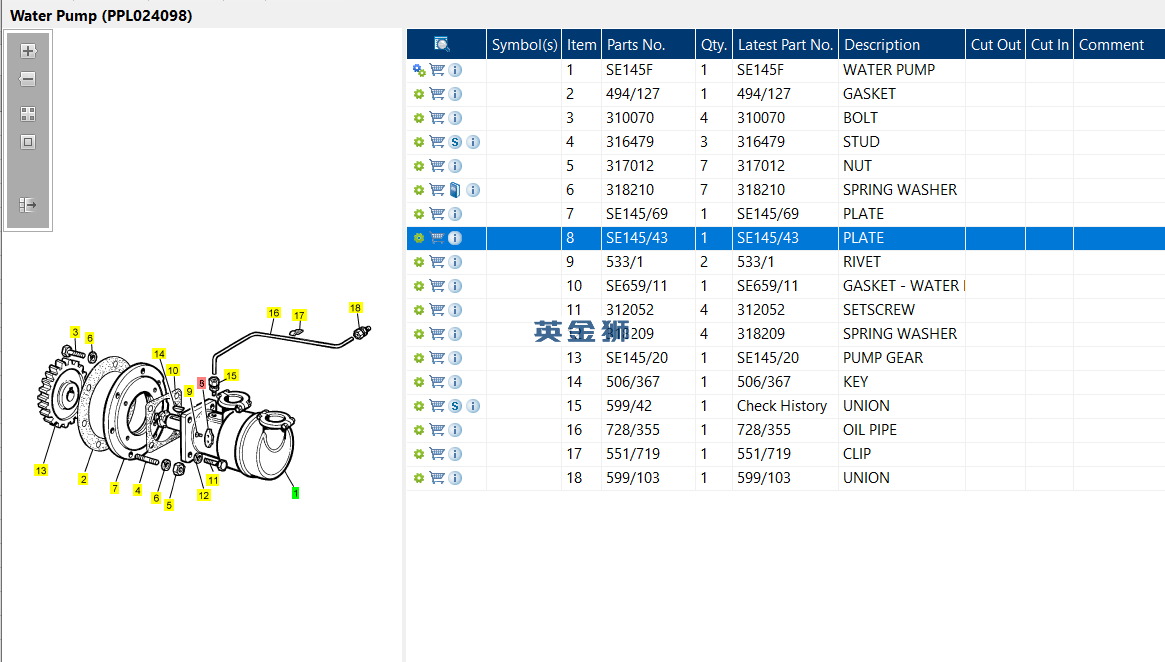This screenshot has height=662, width=1165.
Task: Click the Cut In column header
Action: 1049,45
